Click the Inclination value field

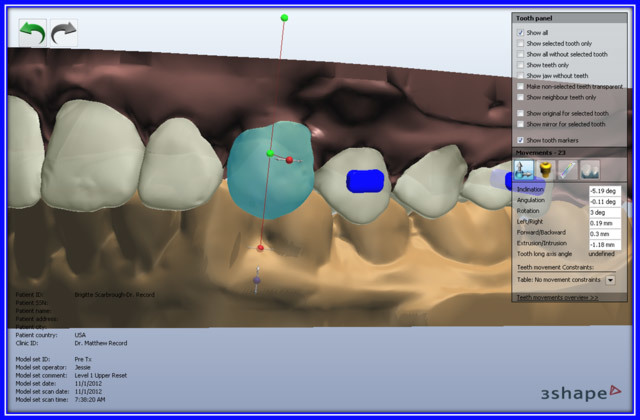603,190
